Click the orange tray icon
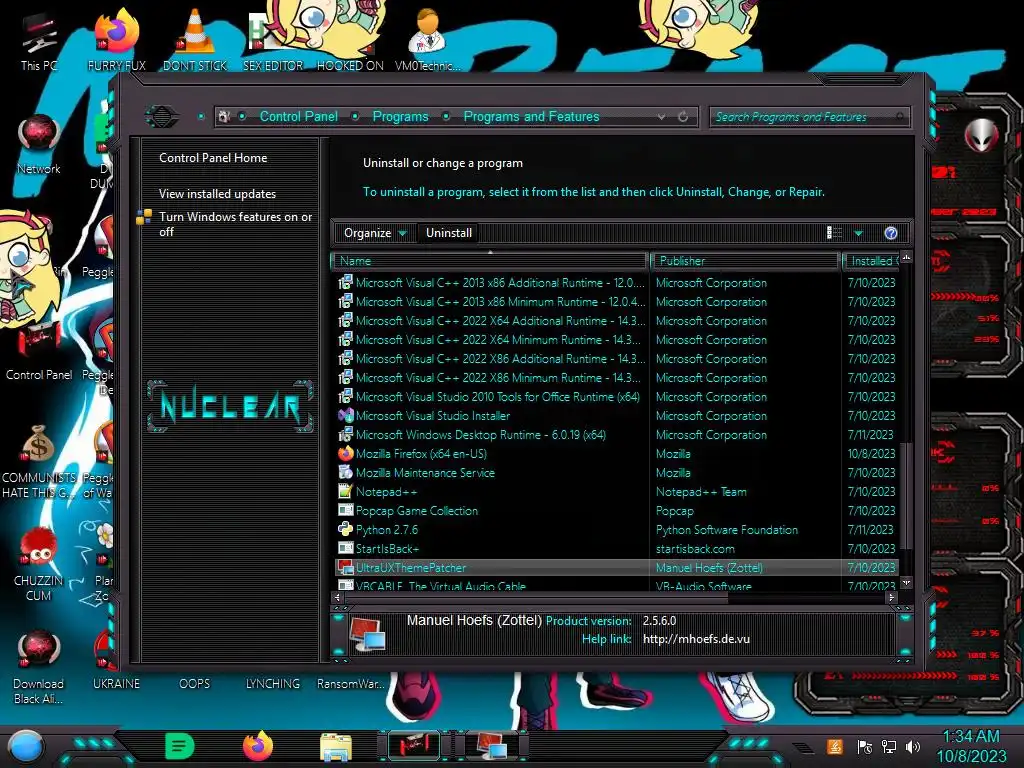Screen dimensions: 1024x768 pyautogui.click(x=834, y=746)
